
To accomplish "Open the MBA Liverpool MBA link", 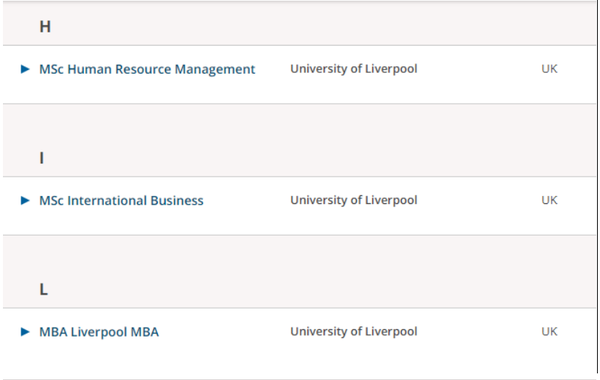I will pyautogui.click(x=99, y=332).
